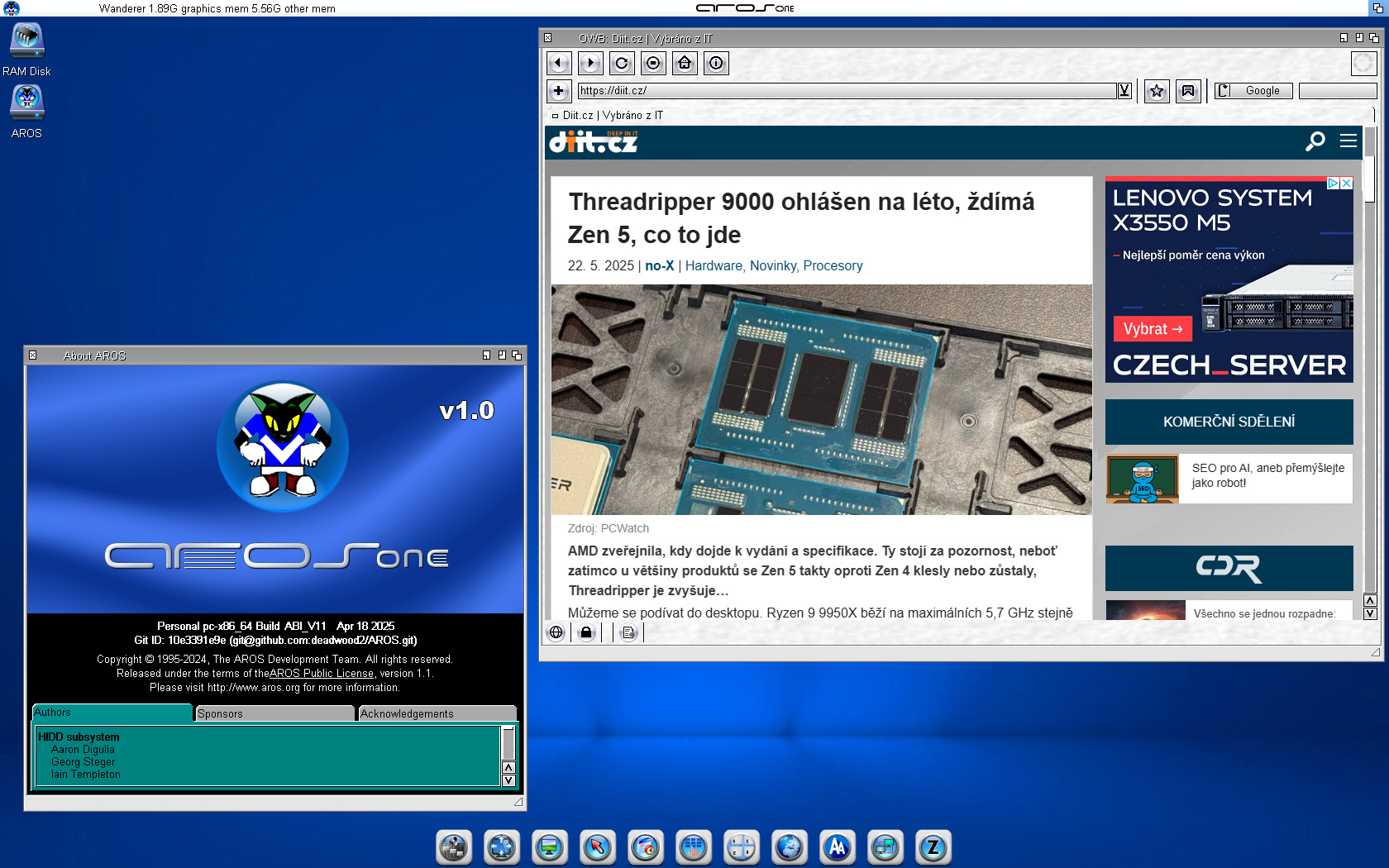Open the bookmarks panel icon
The image size is (1389, 868).
click(x=1188, y=91)
